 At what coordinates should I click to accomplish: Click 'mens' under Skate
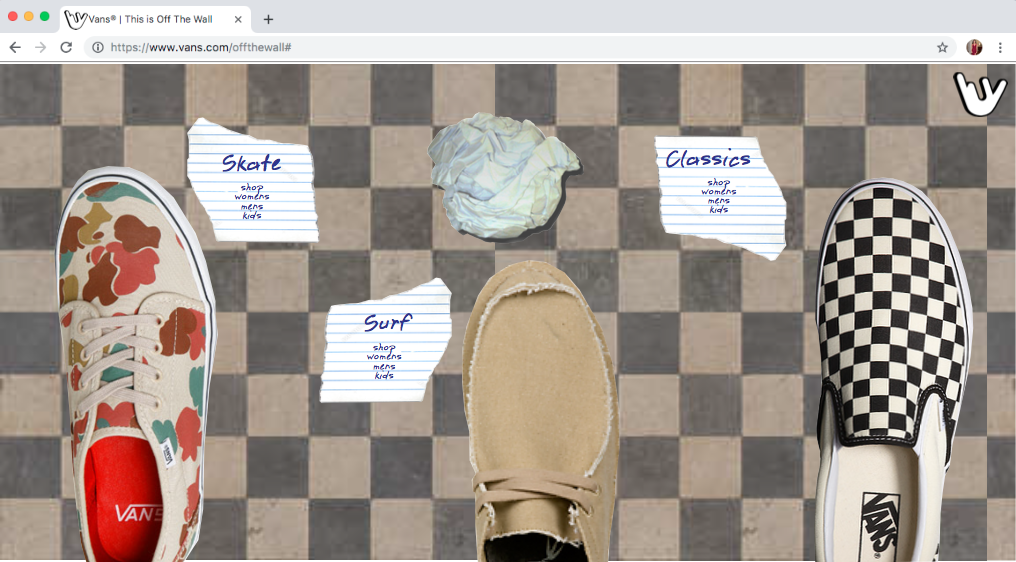(x=252, y=206)
